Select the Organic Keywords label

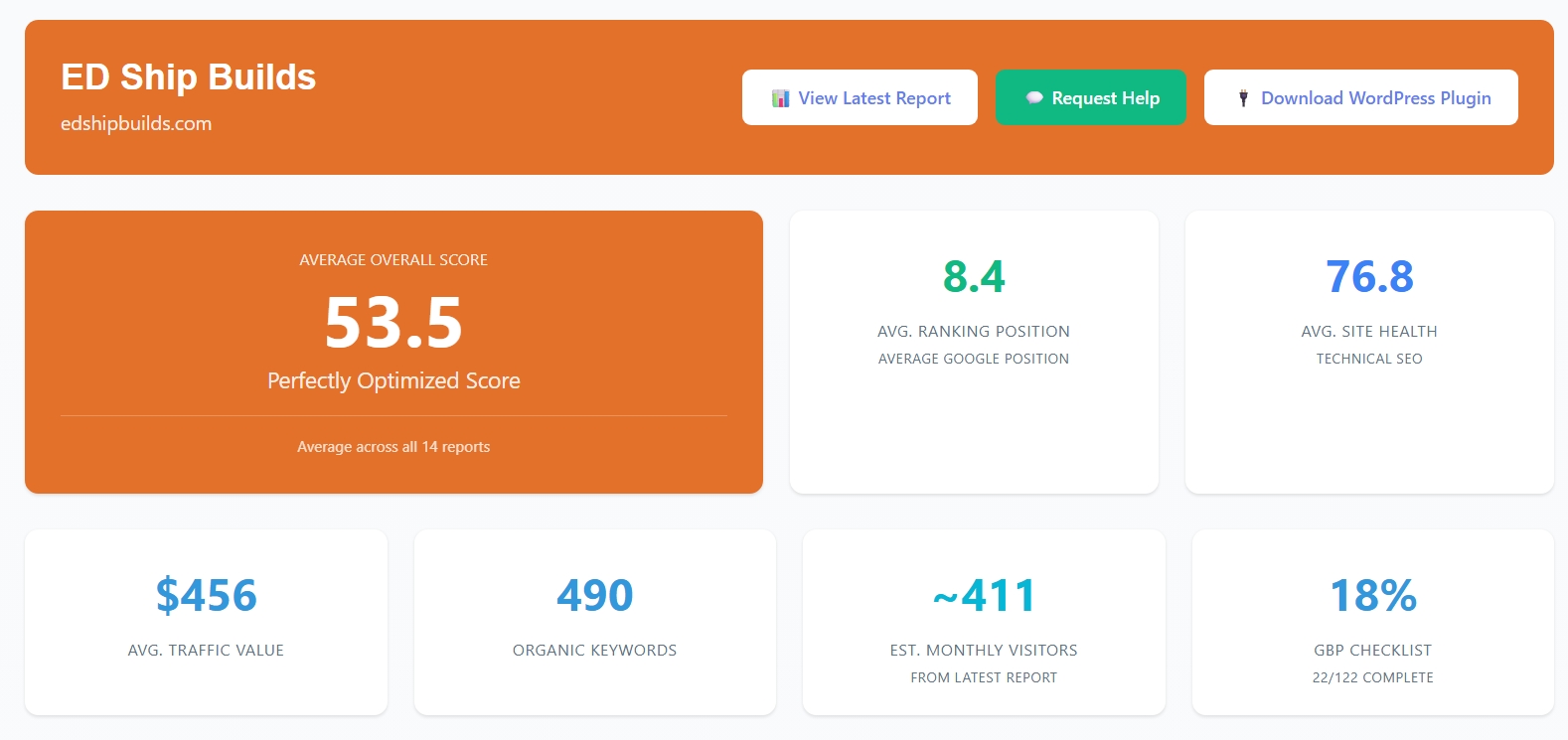pos(594,651)
